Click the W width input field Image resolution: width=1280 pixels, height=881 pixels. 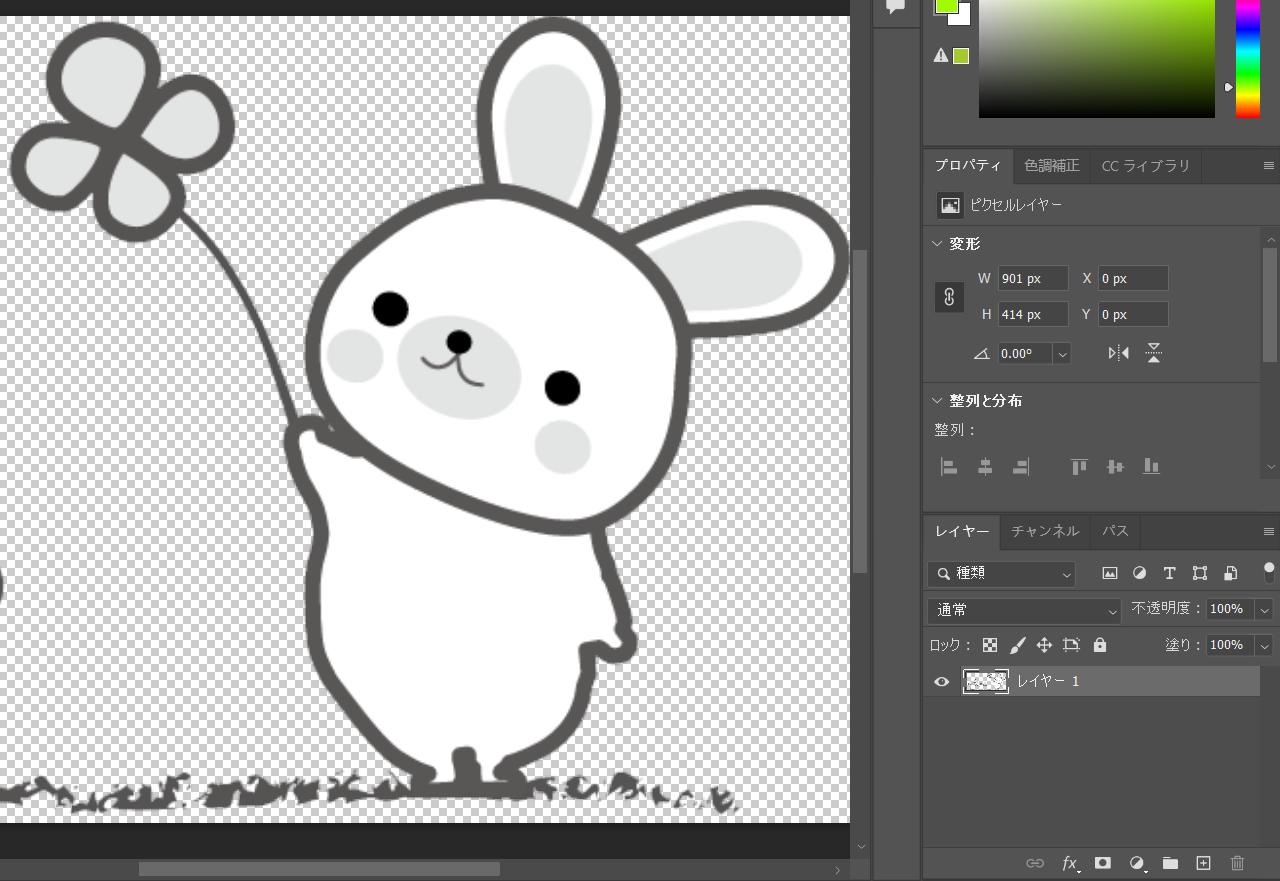1033,279
